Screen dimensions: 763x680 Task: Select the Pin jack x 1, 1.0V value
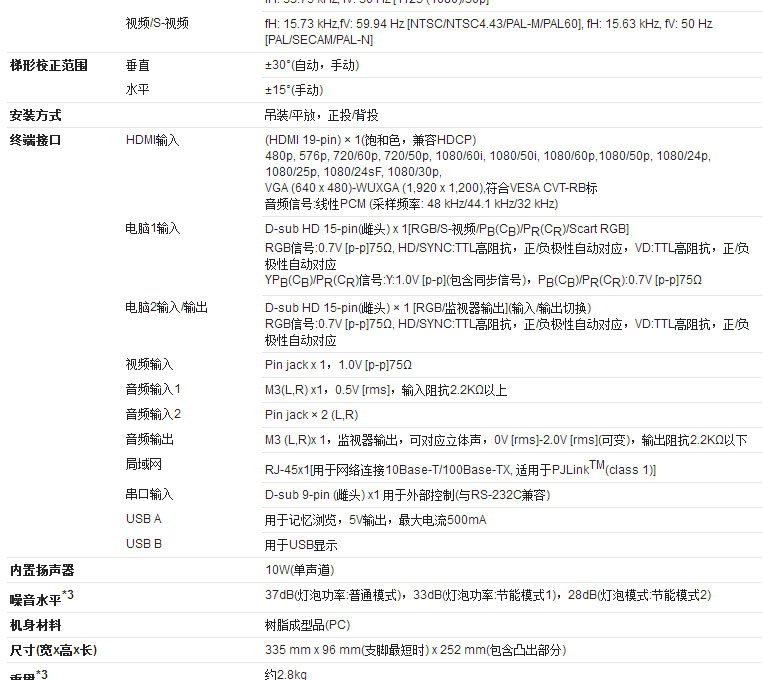tap(339, 365)
